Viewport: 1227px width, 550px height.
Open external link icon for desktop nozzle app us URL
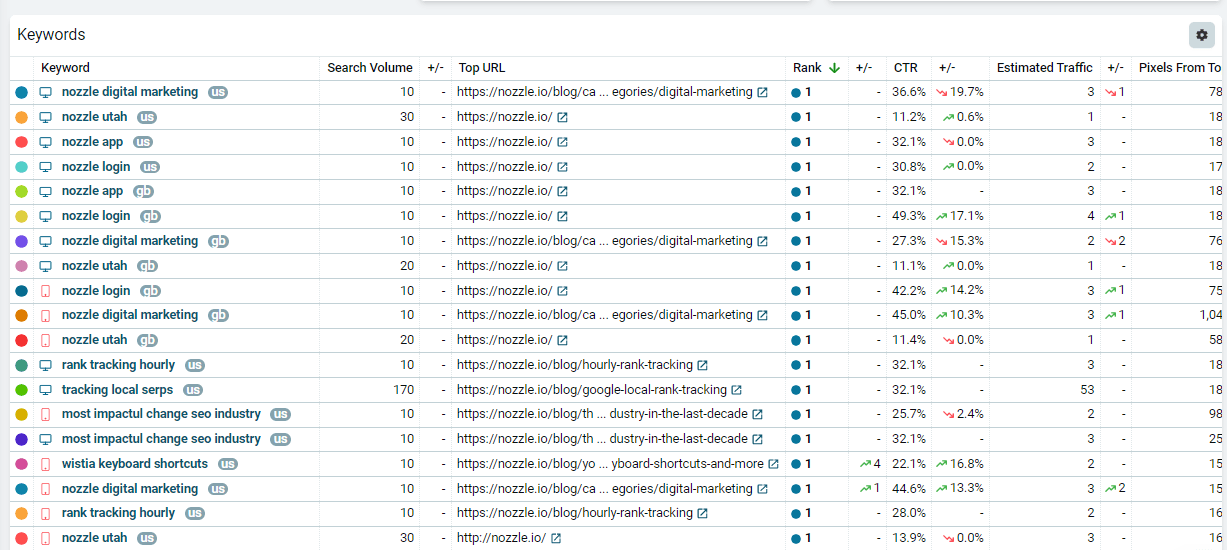[562, 142]
